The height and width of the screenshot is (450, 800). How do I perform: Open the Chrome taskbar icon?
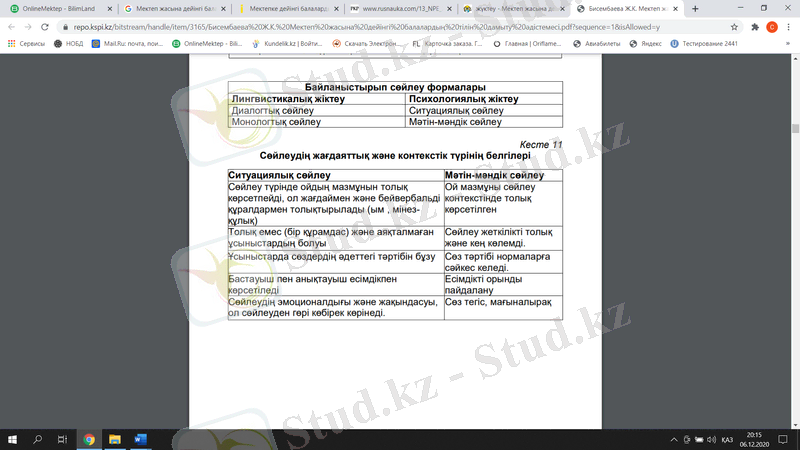89,439
